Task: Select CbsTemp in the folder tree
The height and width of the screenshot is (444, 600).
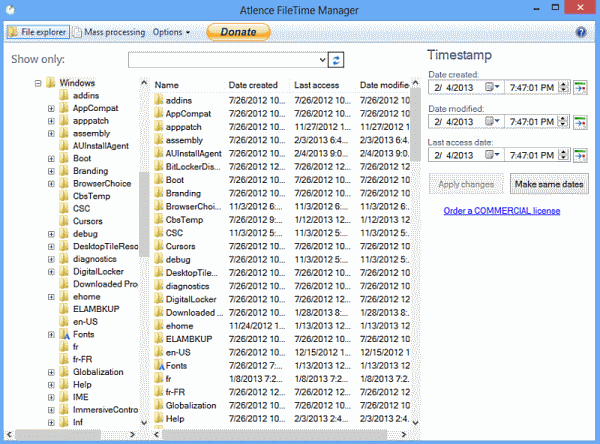Action: point(91,196)
